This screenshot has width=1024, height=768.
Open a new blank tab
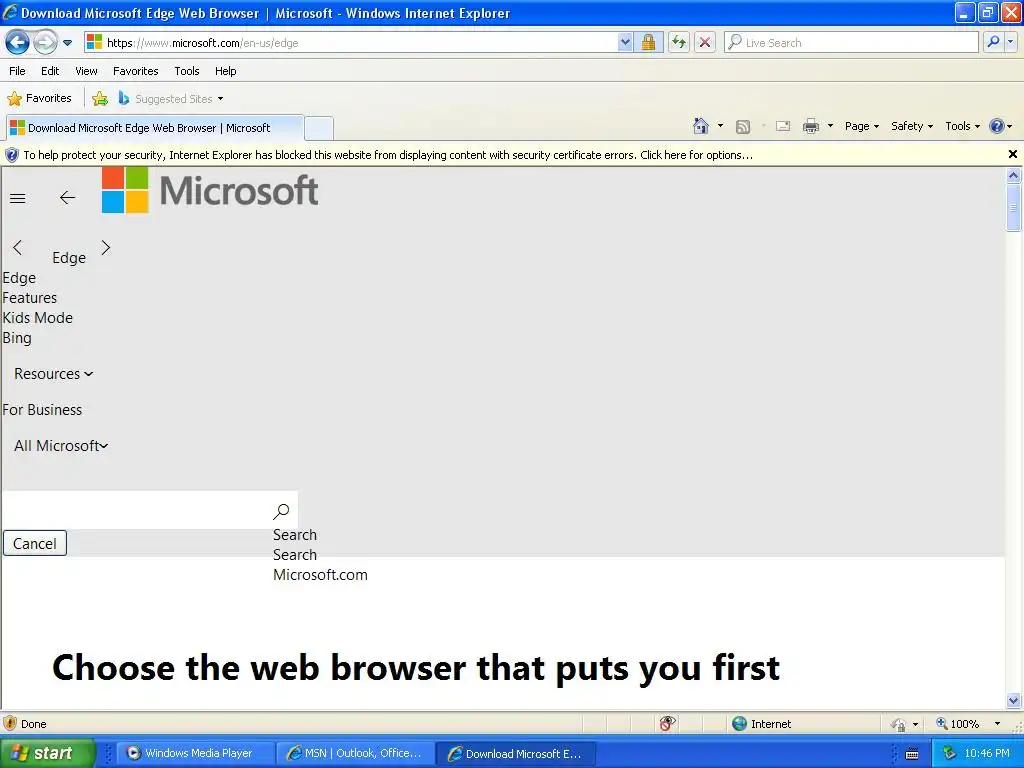pos(319,129)
